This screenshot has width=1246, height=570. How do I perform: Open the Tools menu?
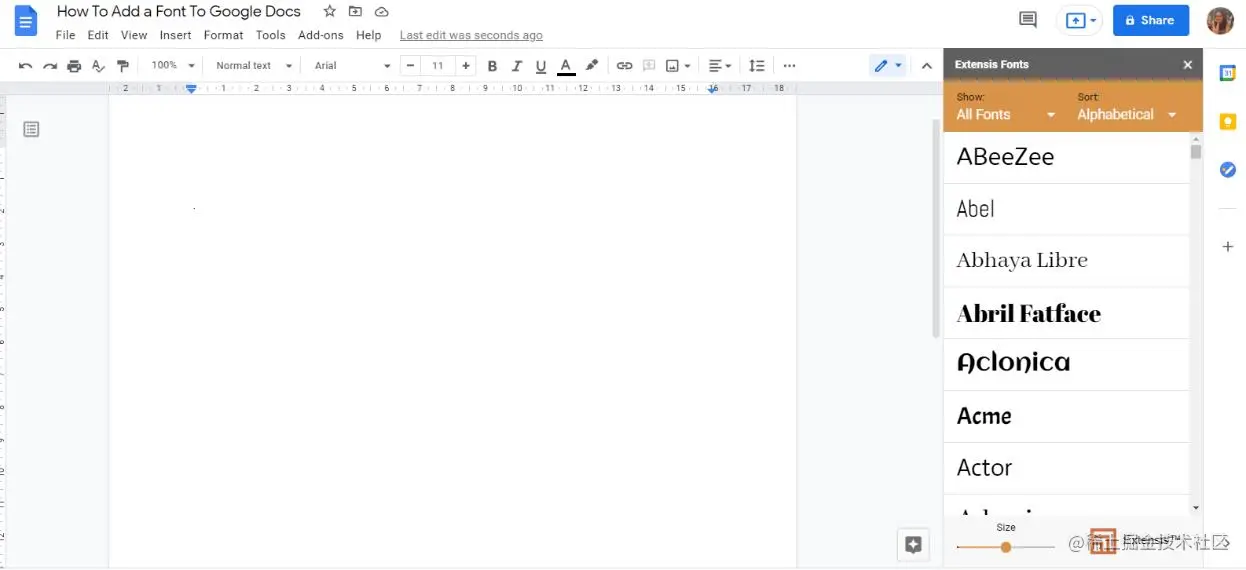point(271,35)
